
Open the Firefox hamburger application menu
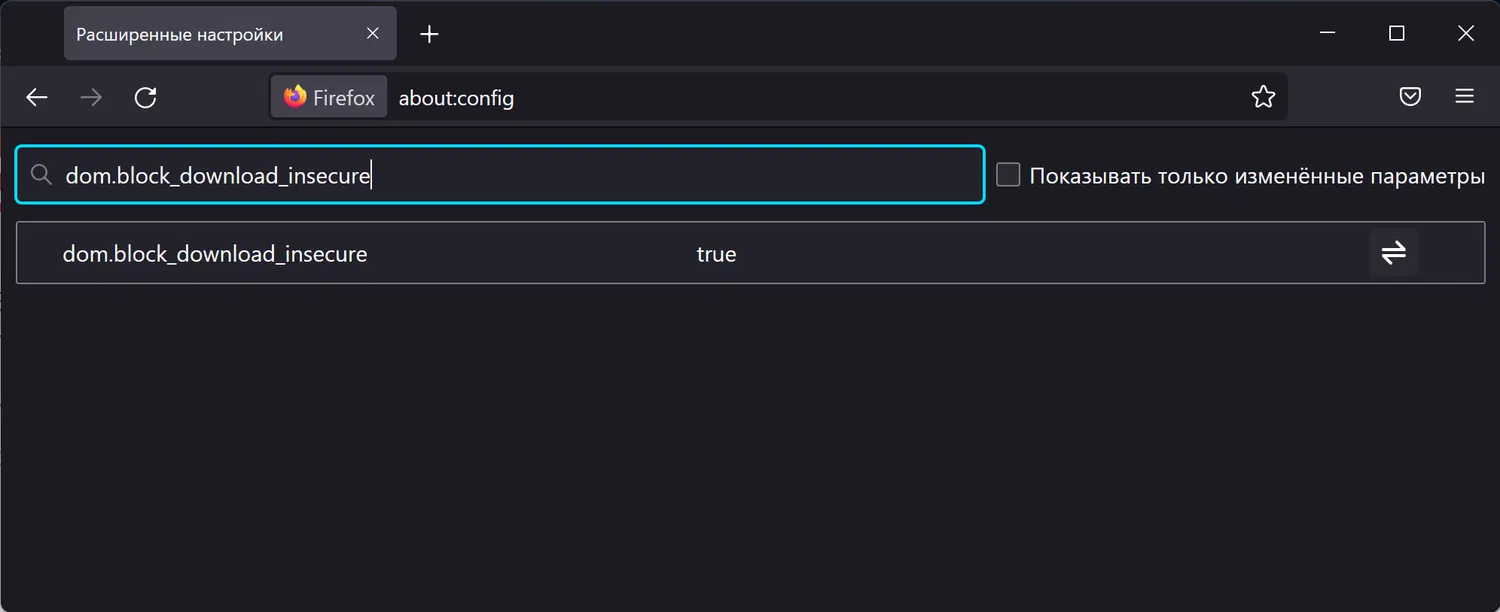[x=1465, y=97]
